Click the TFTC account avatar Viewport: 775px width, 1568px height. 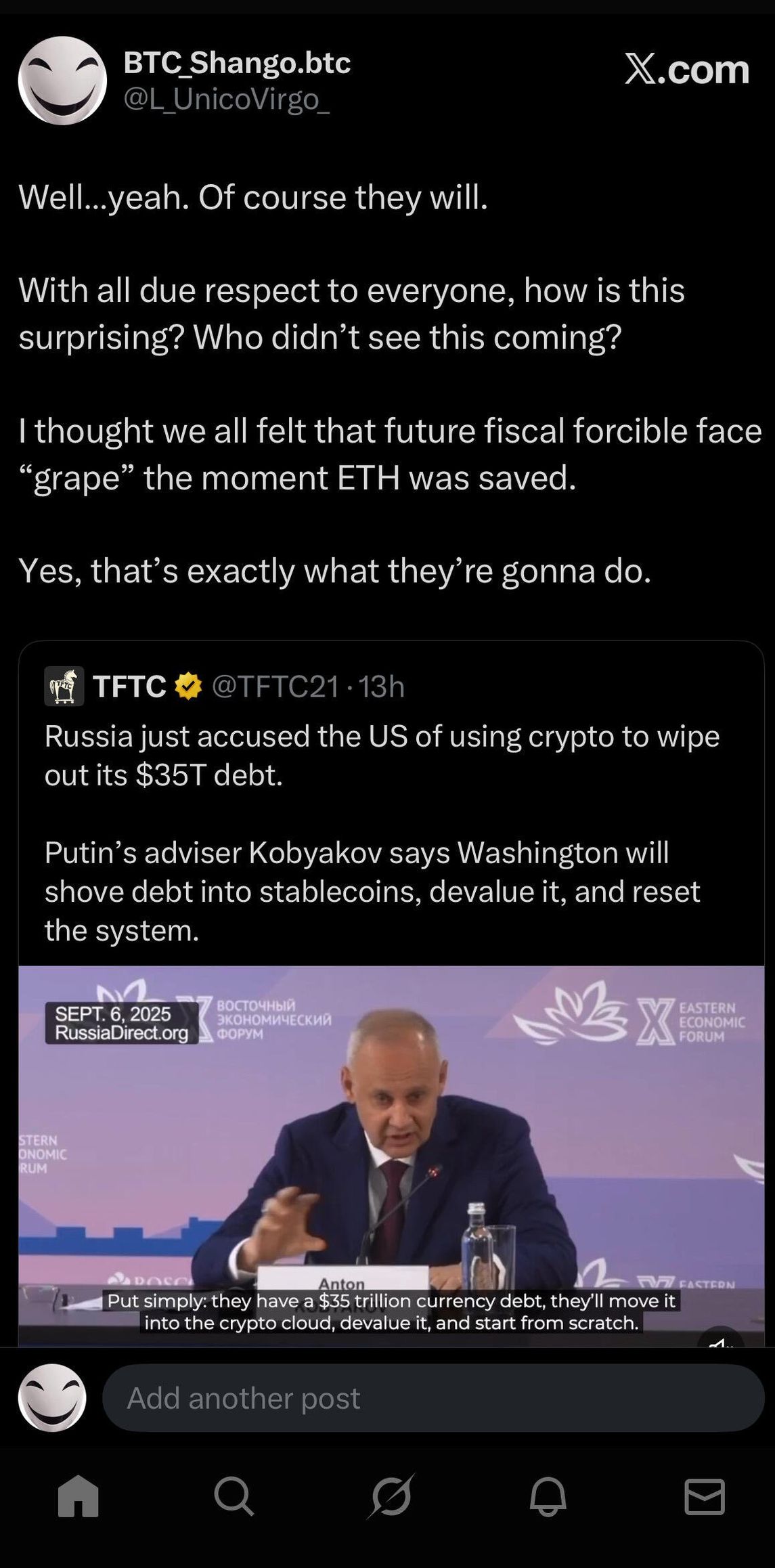tap(64, 686)
